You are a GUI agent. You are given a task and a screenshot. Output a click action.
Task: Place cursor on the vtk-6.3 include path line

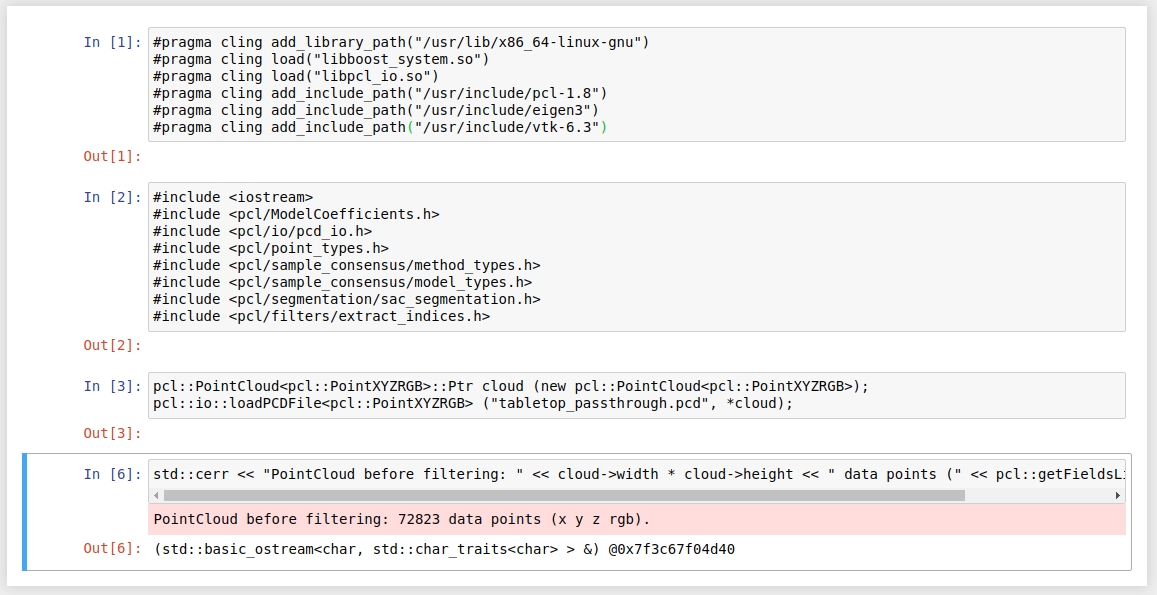point(380,127)
